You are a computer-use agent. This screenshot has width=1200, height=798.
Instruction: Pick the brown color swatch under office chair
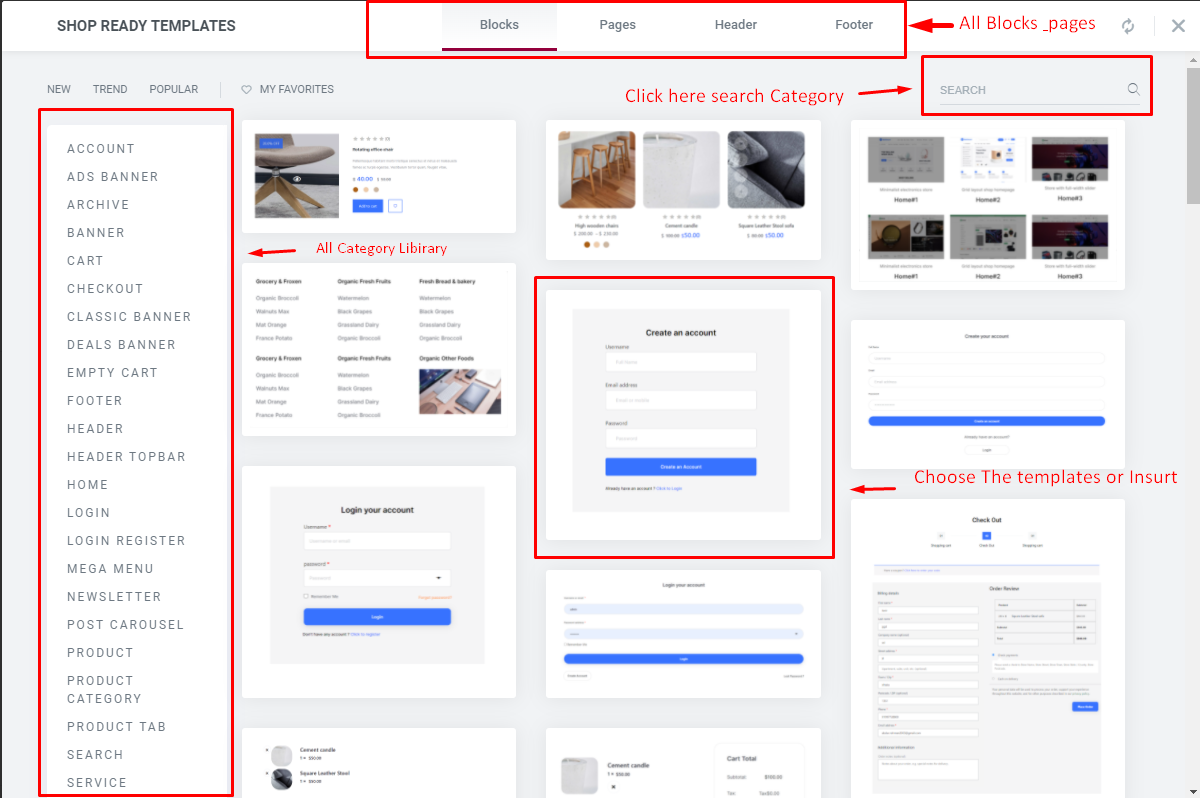point(355,189)
